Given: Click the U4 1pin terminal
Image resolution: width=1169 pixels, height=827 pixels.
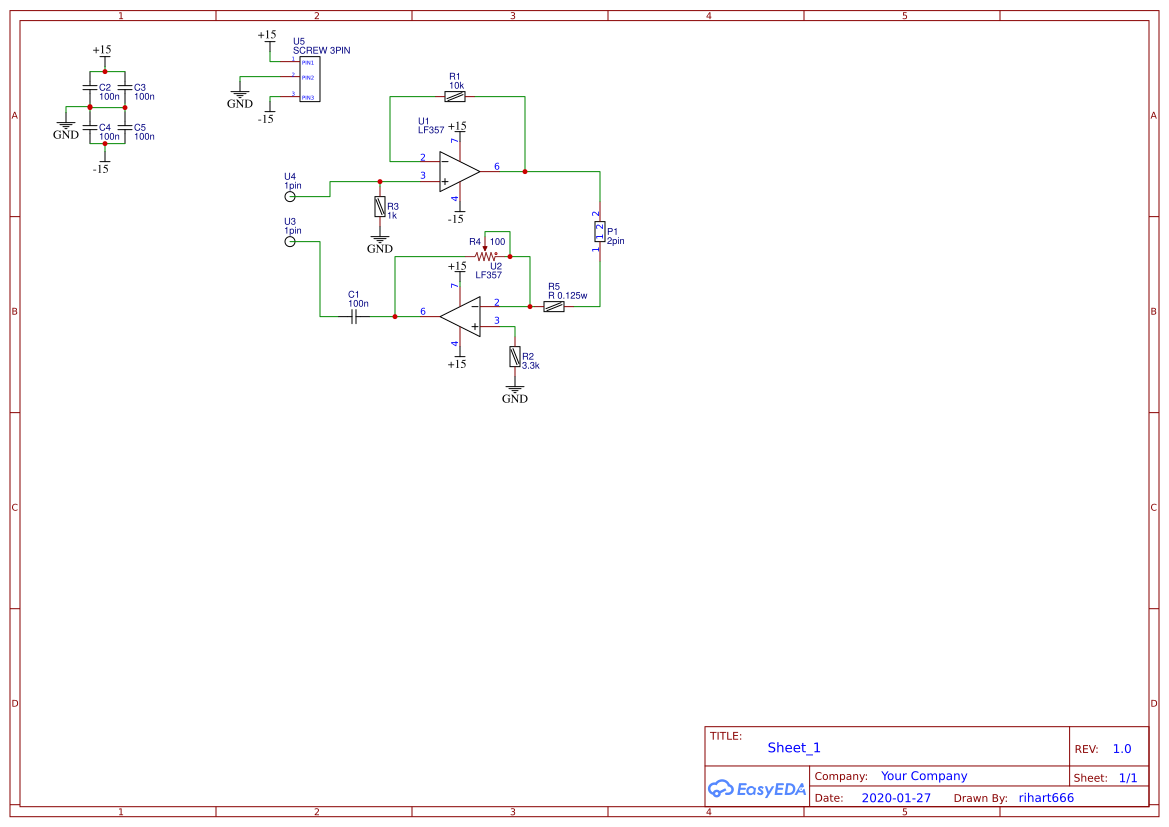Looking at the screenshot, I should [x=291, y=194].
